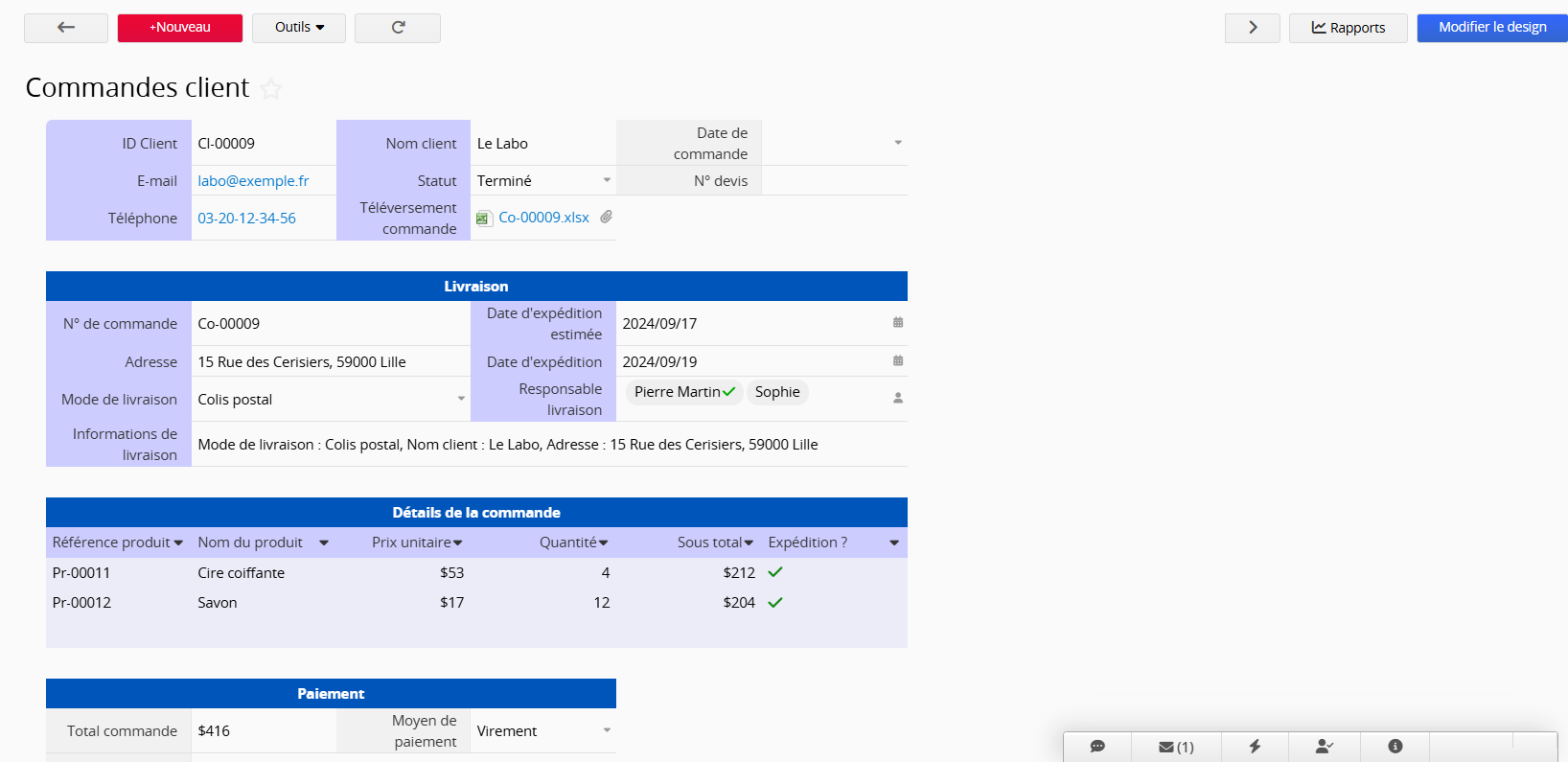Click the paperclip attachment icon
1568x762 pixels.
(607, 218)
